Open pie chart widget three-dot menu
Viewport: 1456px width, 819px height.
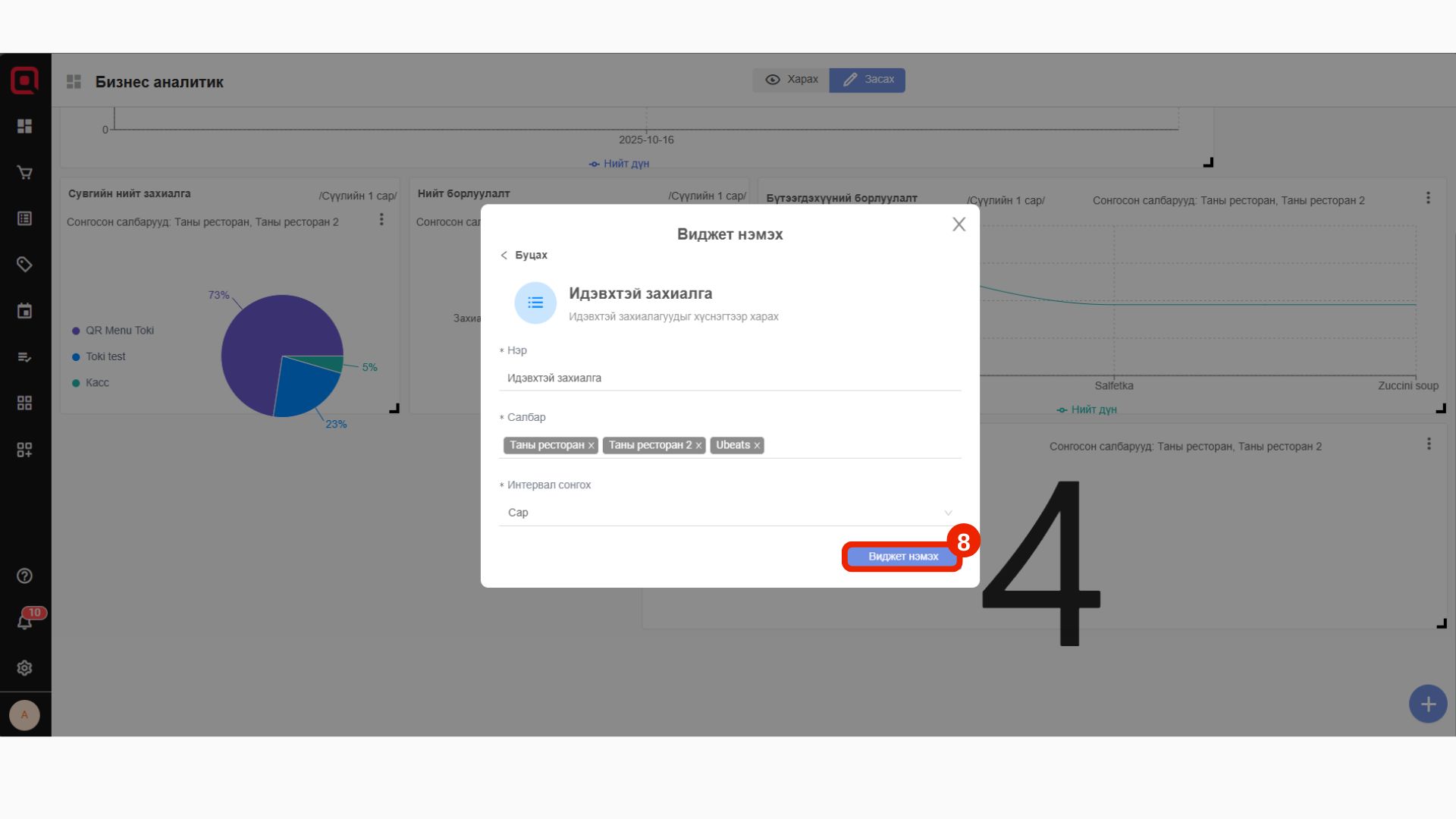coord(381,220)
